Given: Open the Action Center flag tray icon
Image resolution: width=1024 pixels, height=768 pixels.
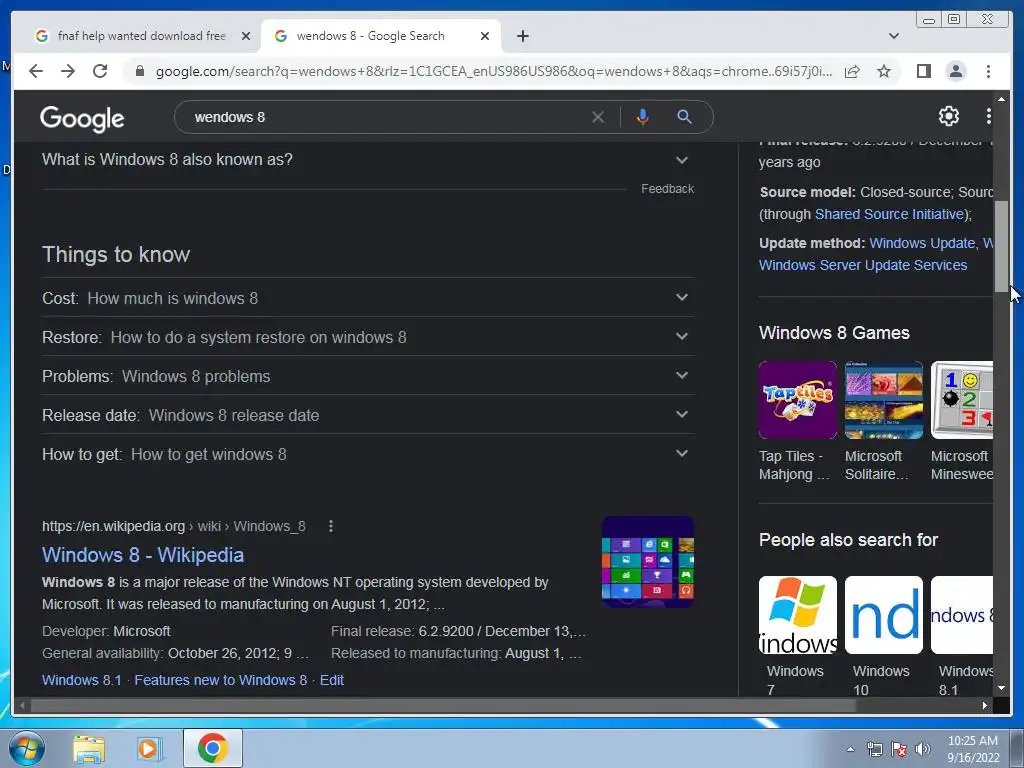Looking at the screenshot, I should pyautogui.click(x=899, y=749).
